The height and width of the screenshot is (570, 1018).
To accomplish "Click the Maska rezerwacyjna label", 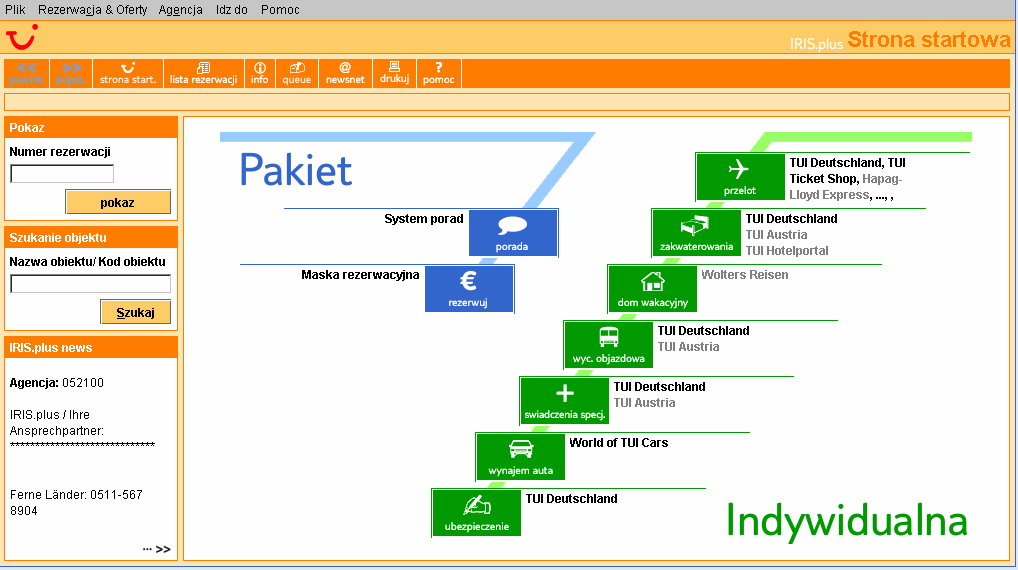I will point(360,275).
